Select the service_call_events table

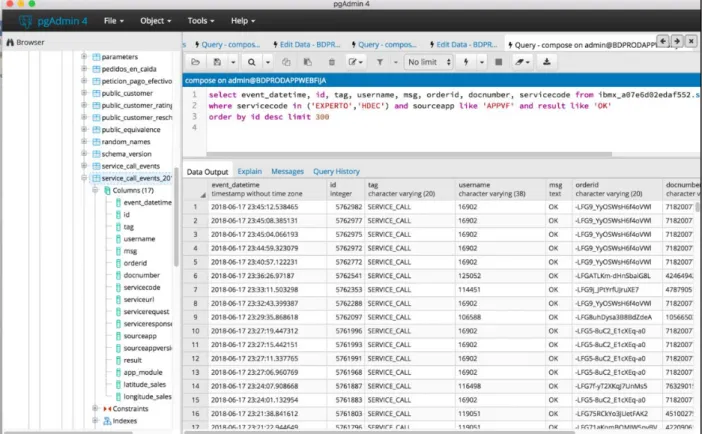click(x=130, y=166)
